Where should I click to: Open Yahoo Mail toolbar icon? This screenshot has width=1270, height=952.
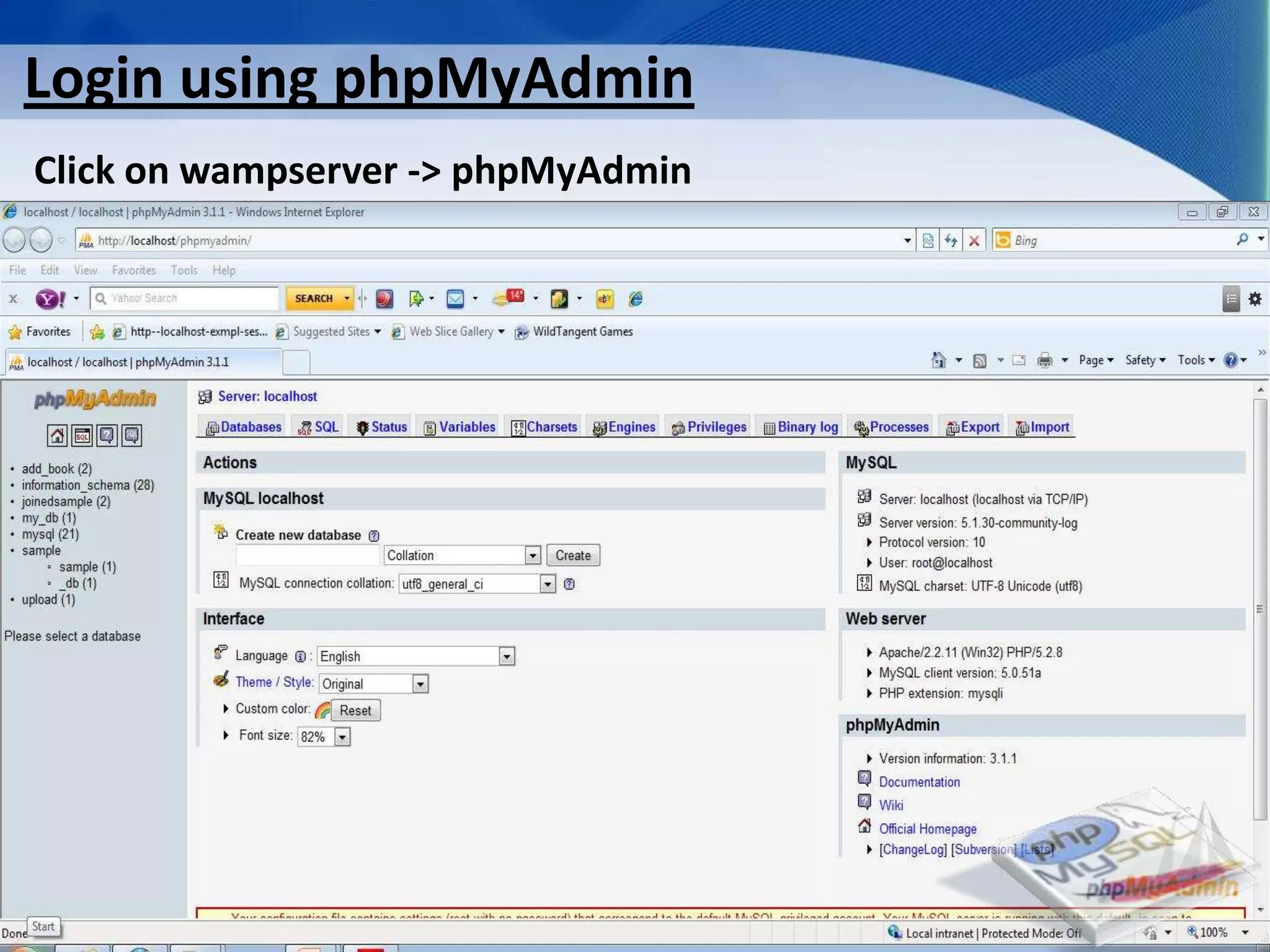click(x=455, y=299)
